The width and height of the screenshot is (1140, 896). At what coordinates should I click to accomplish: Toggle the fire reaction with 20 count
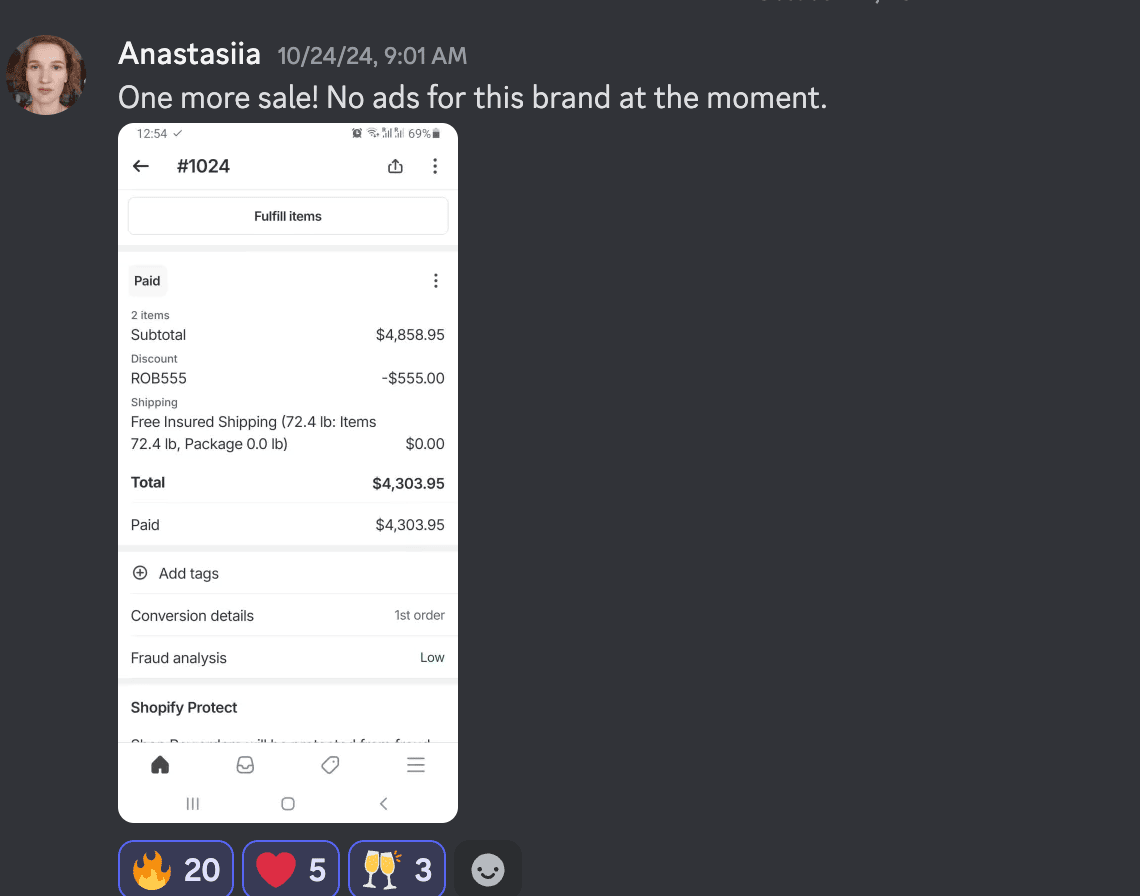pyautogui.click(x=176, y=869)
